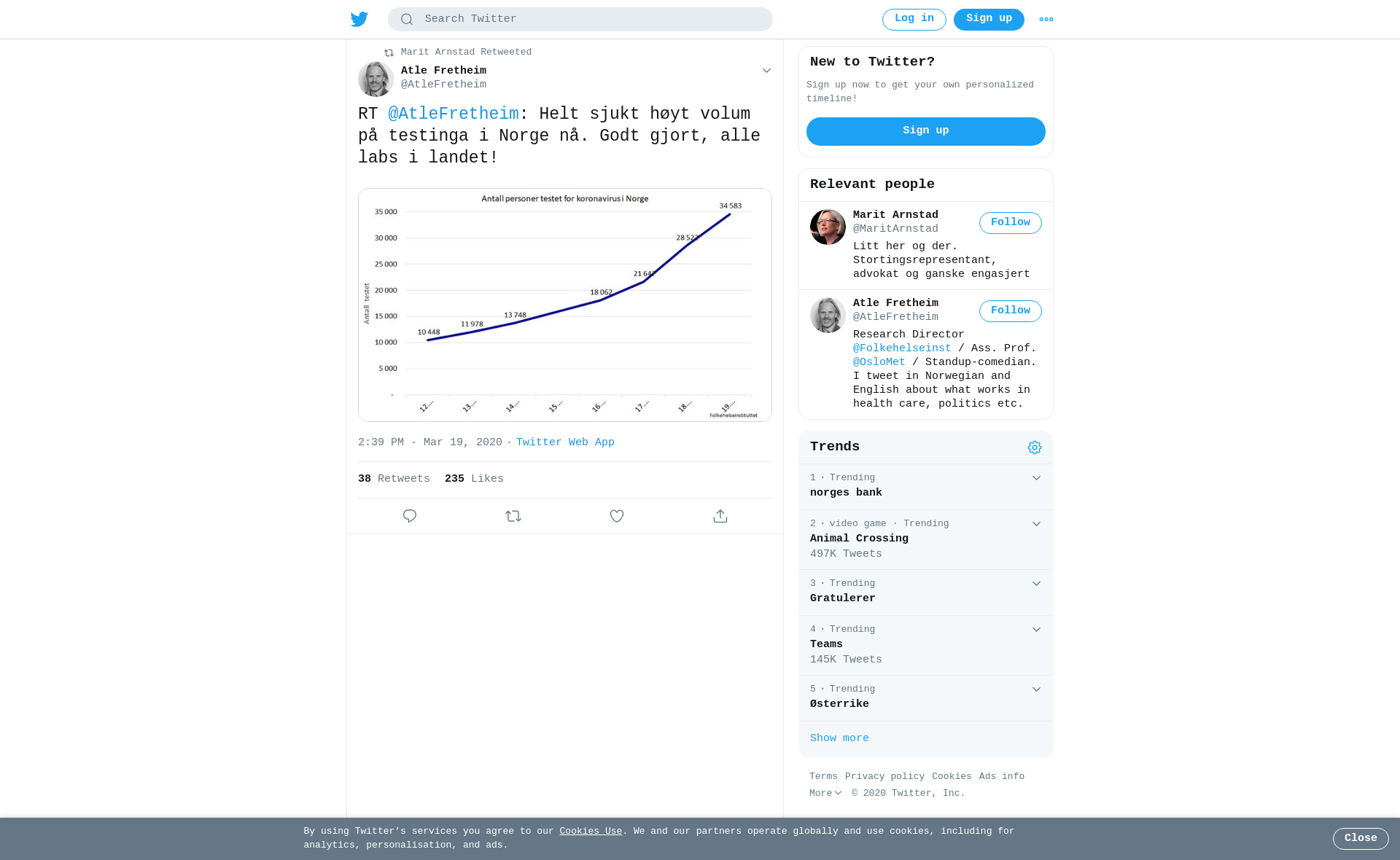Viewport: 1400px width, 860px height.
Task: Open Trends settings gear icon
Action: 1035,447
